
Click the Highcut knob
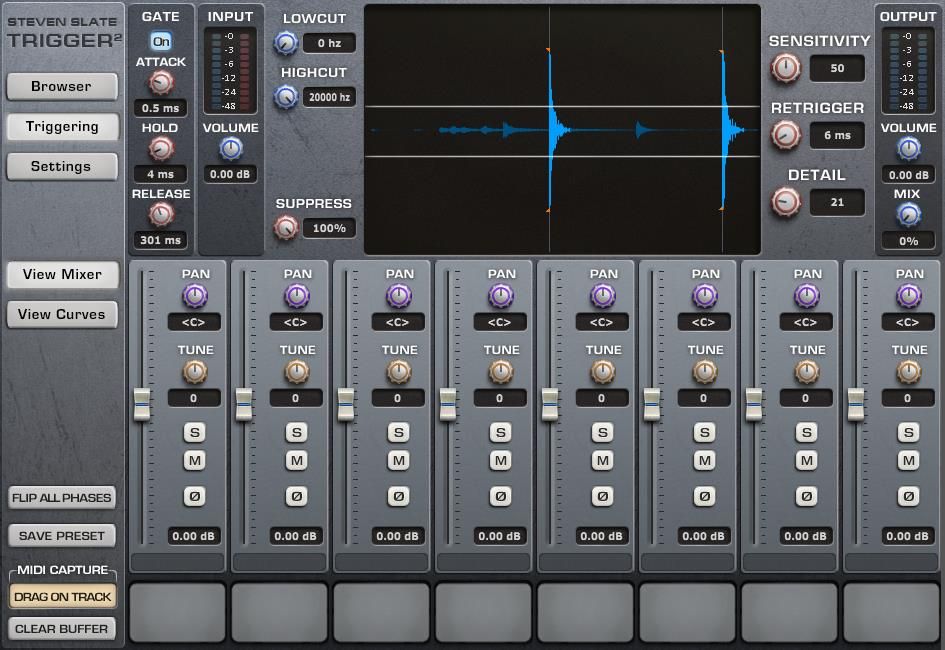coord(286,96)
